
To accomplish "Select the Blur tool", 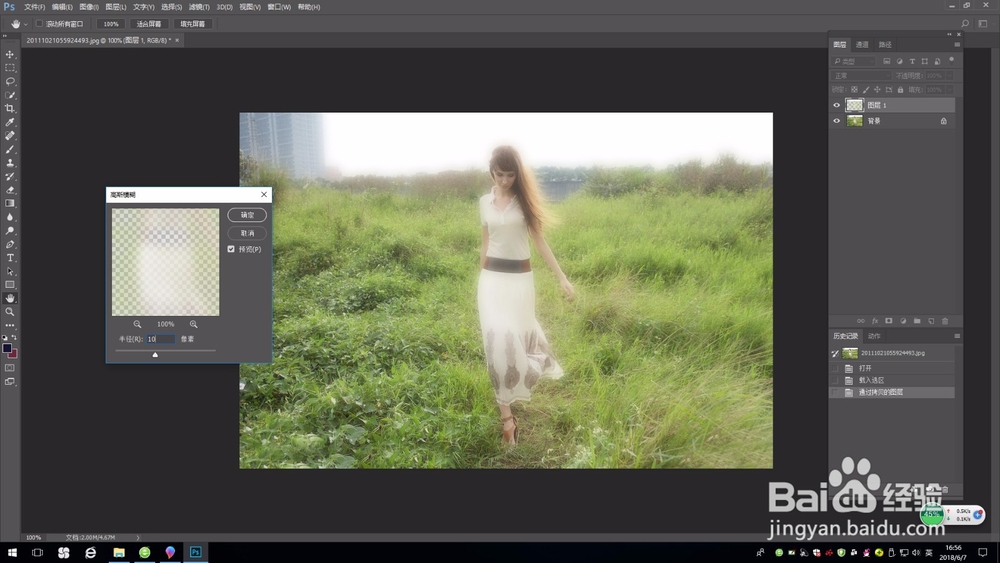I will (10, 217).
